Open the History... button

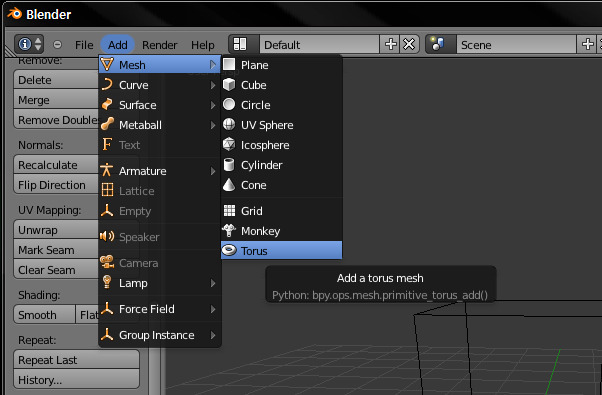(x=76, y=380)
